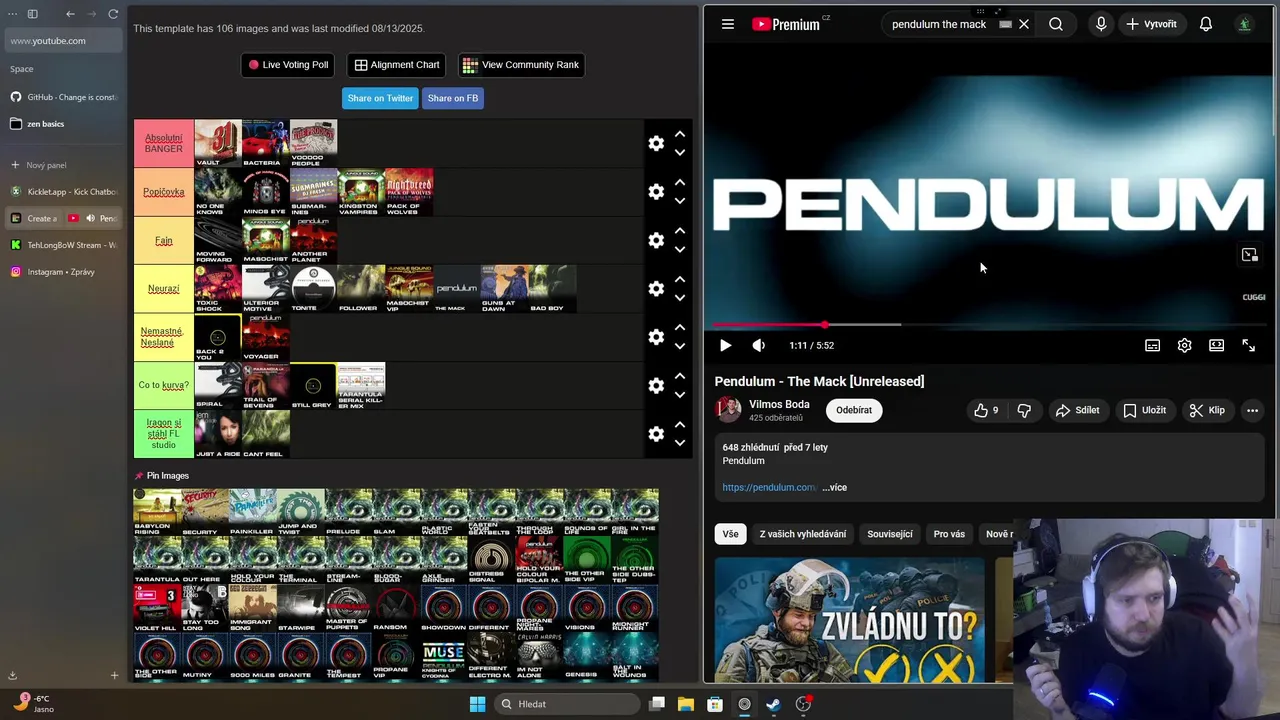
Task: Open the YouTube hamburger guide menu
Action: [x=728, y=24]
